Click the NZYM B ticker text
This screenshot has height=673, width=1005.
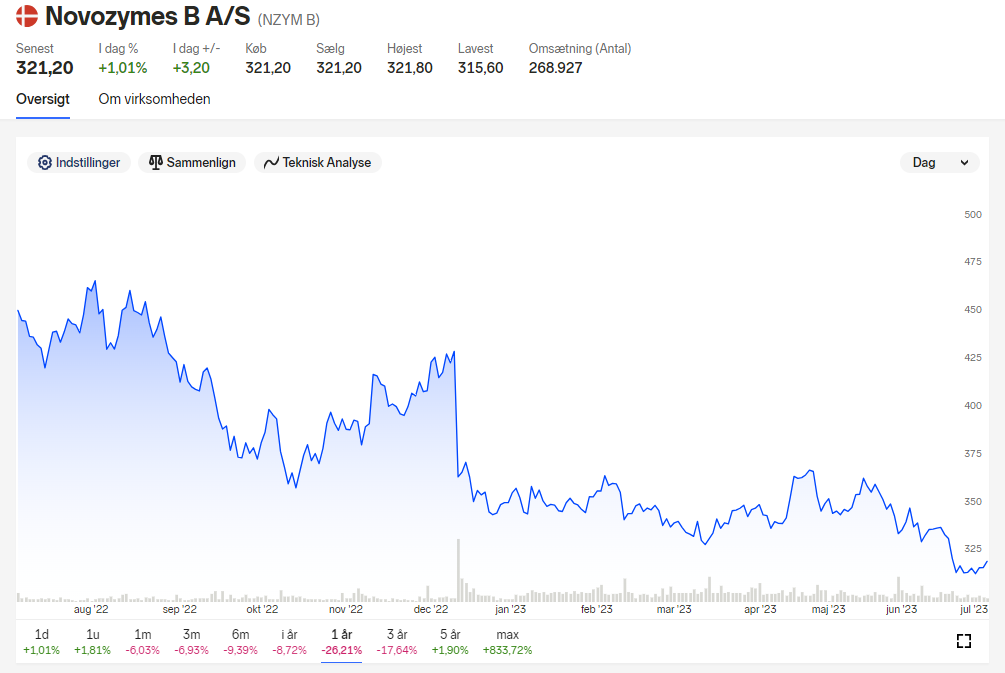point(288,20)
